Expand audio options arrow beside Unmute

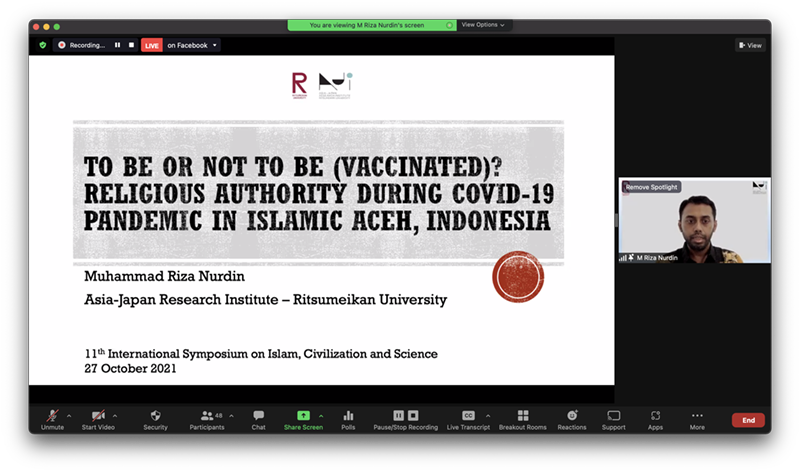pos(69,415)
